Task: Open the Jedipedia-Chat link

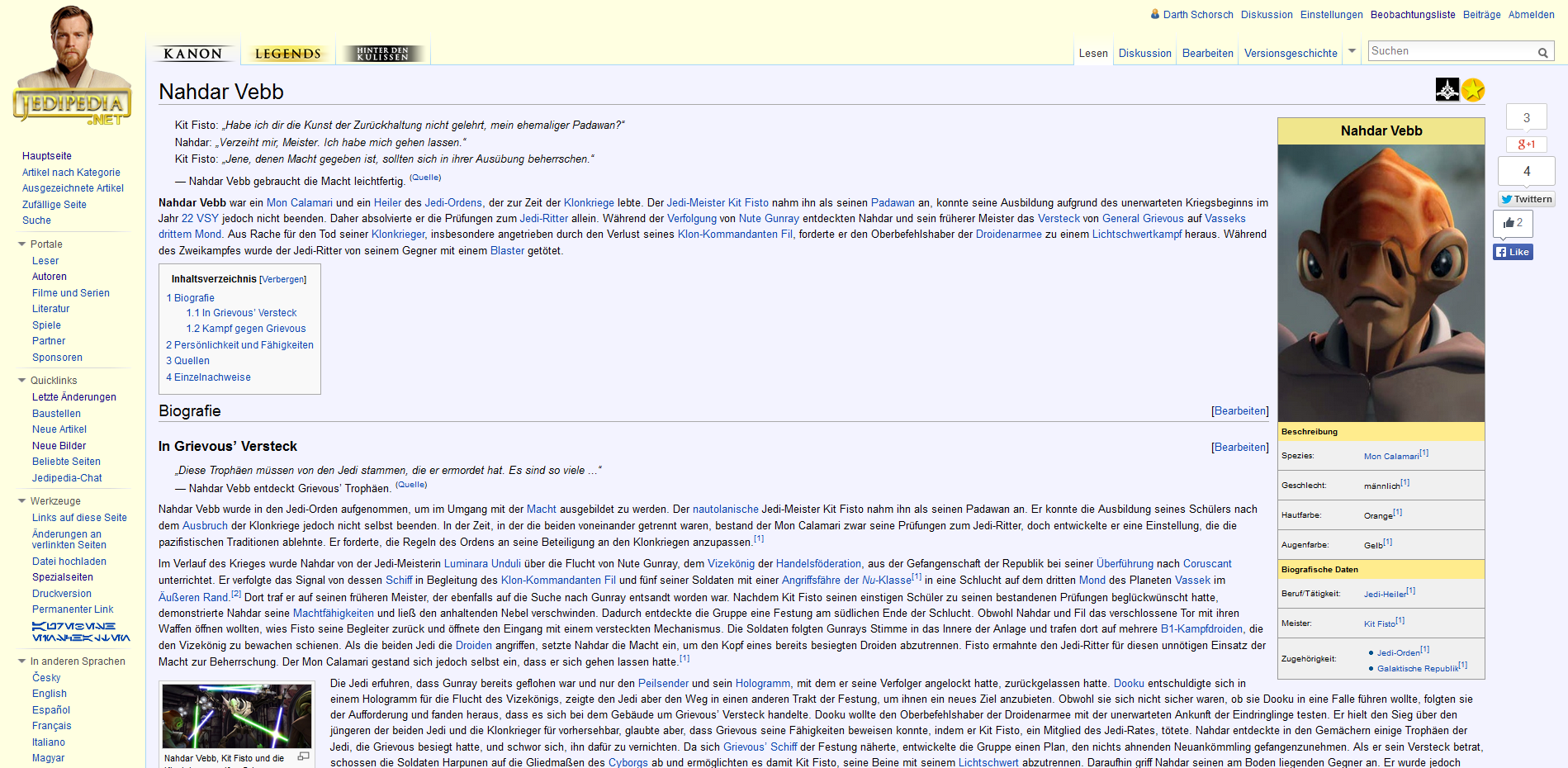Action: [x=67, y=478]
